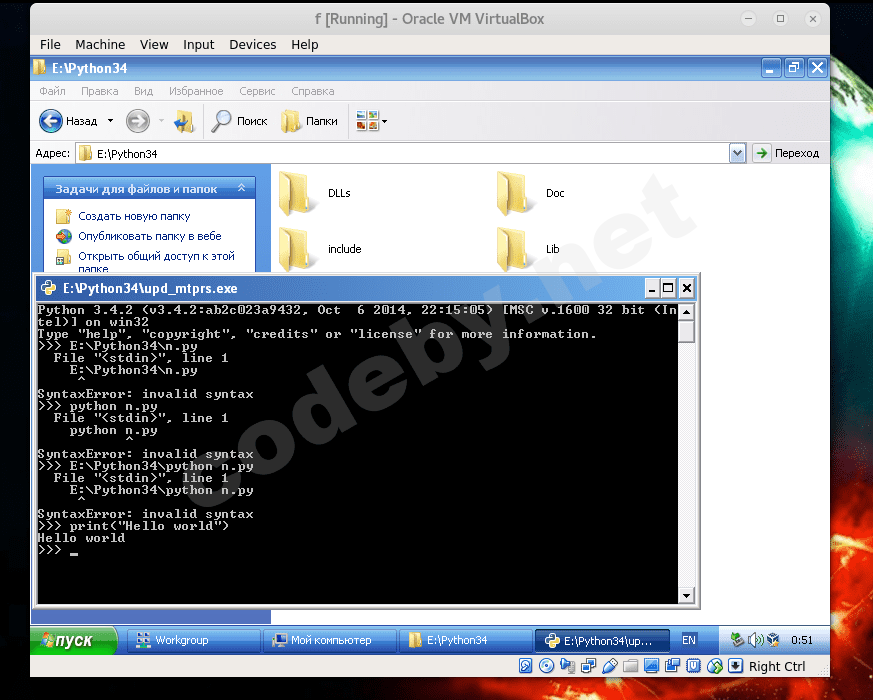Click console scrollbar up arrow

pos(686,312)
